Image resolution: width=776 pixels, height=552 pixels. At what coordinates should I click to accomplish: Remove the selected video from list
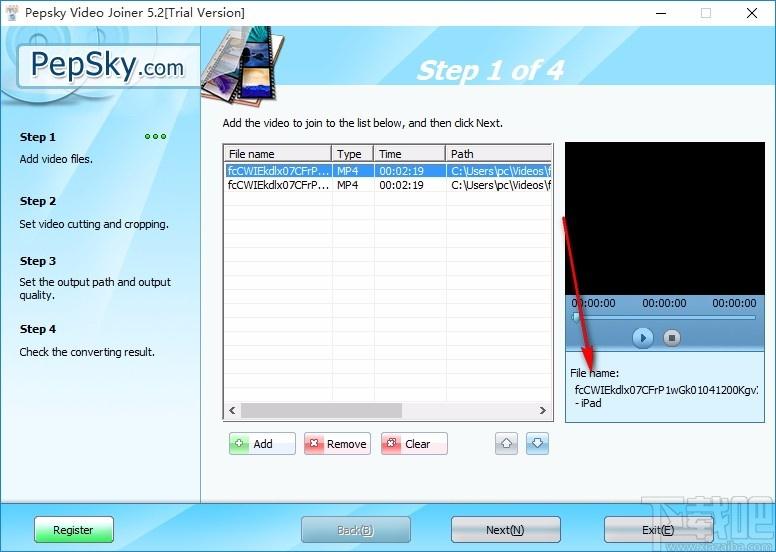[337, 444]
